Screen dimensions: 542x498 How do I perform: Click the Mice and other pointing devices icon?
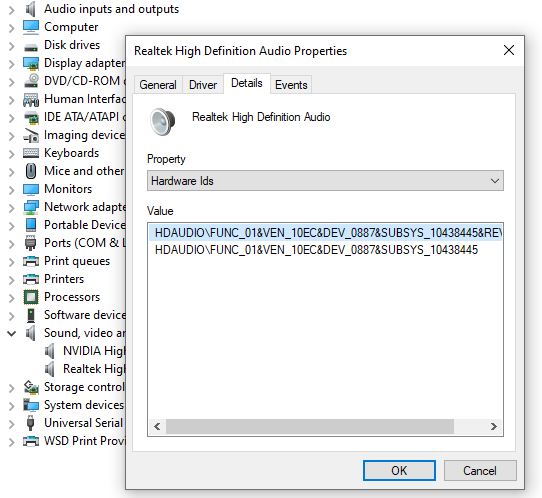click(31, 171)
